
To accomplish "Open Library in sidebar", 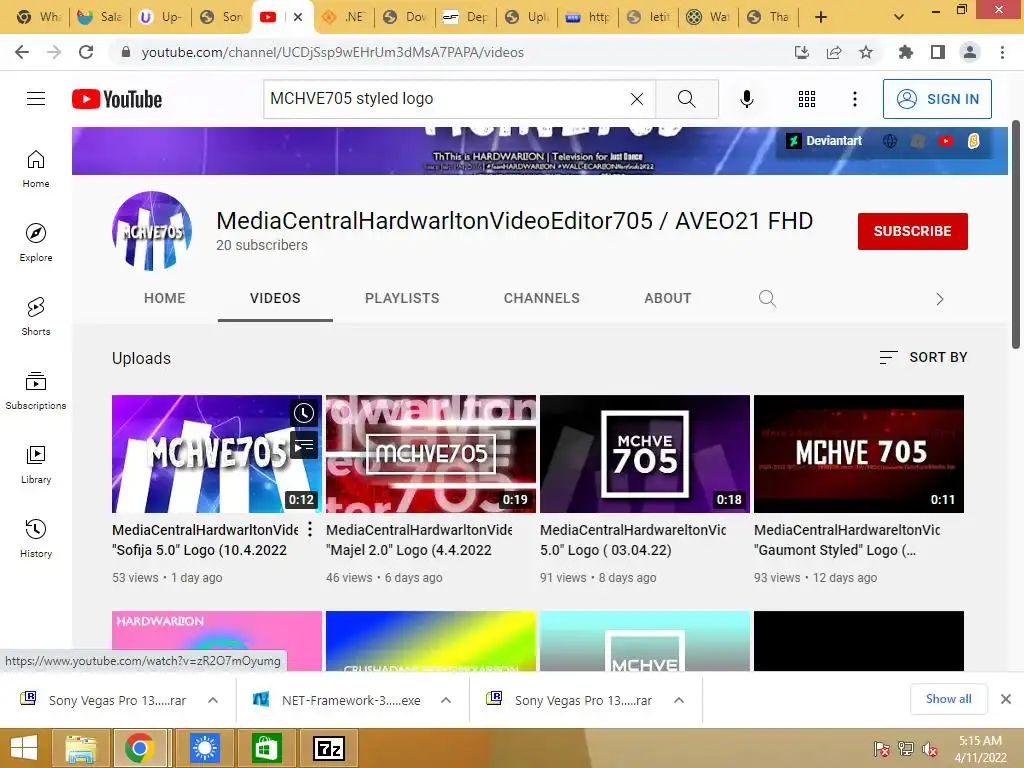I will [36, 464].
